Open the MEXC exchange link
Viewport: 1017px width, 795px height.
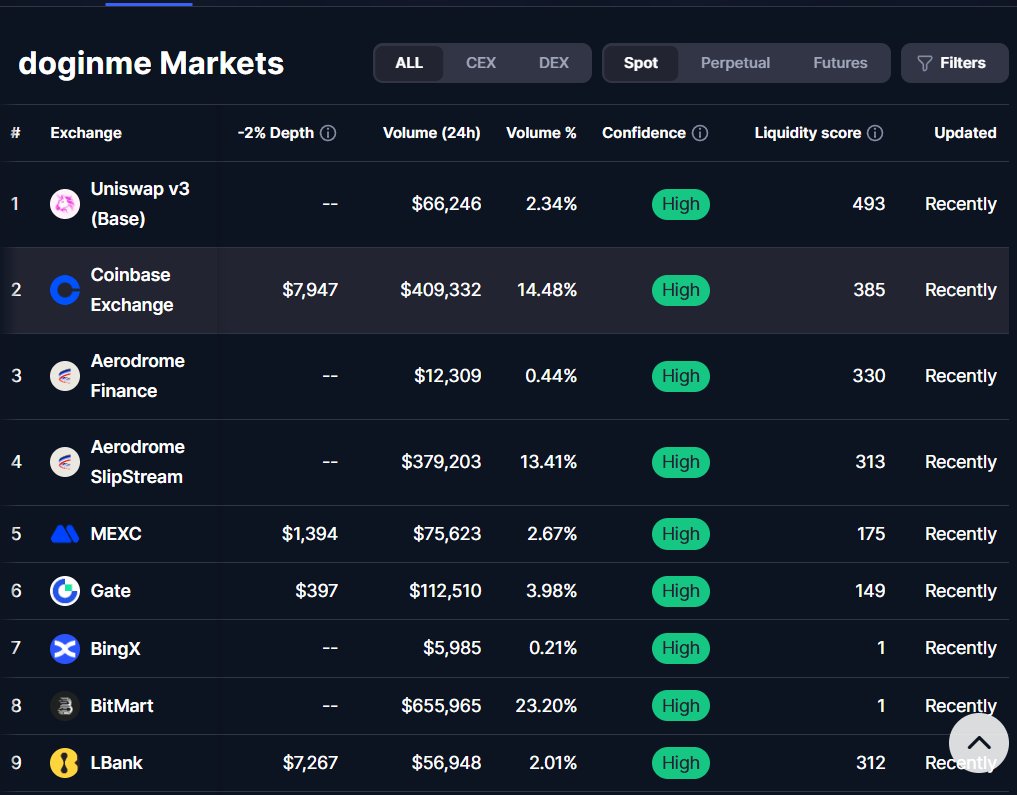pyautogui.click(x=116, y=534)
